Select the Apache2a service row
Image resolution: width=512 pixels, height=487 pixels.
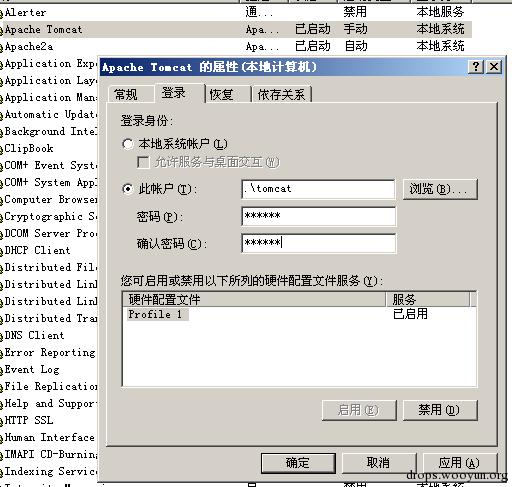point(236,46)
